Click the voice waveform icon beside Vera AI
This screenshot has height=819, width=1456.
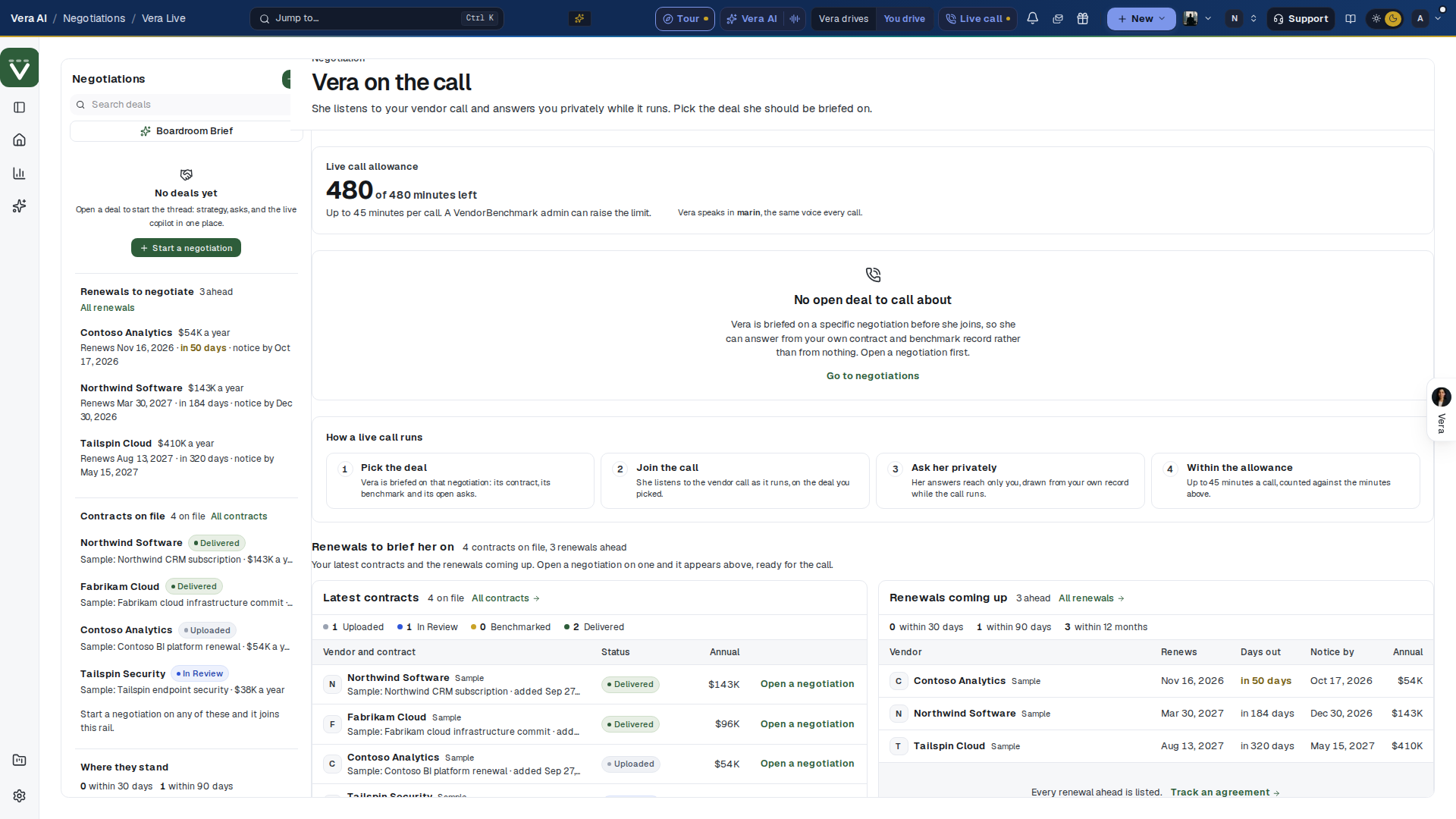coord(794,18)
